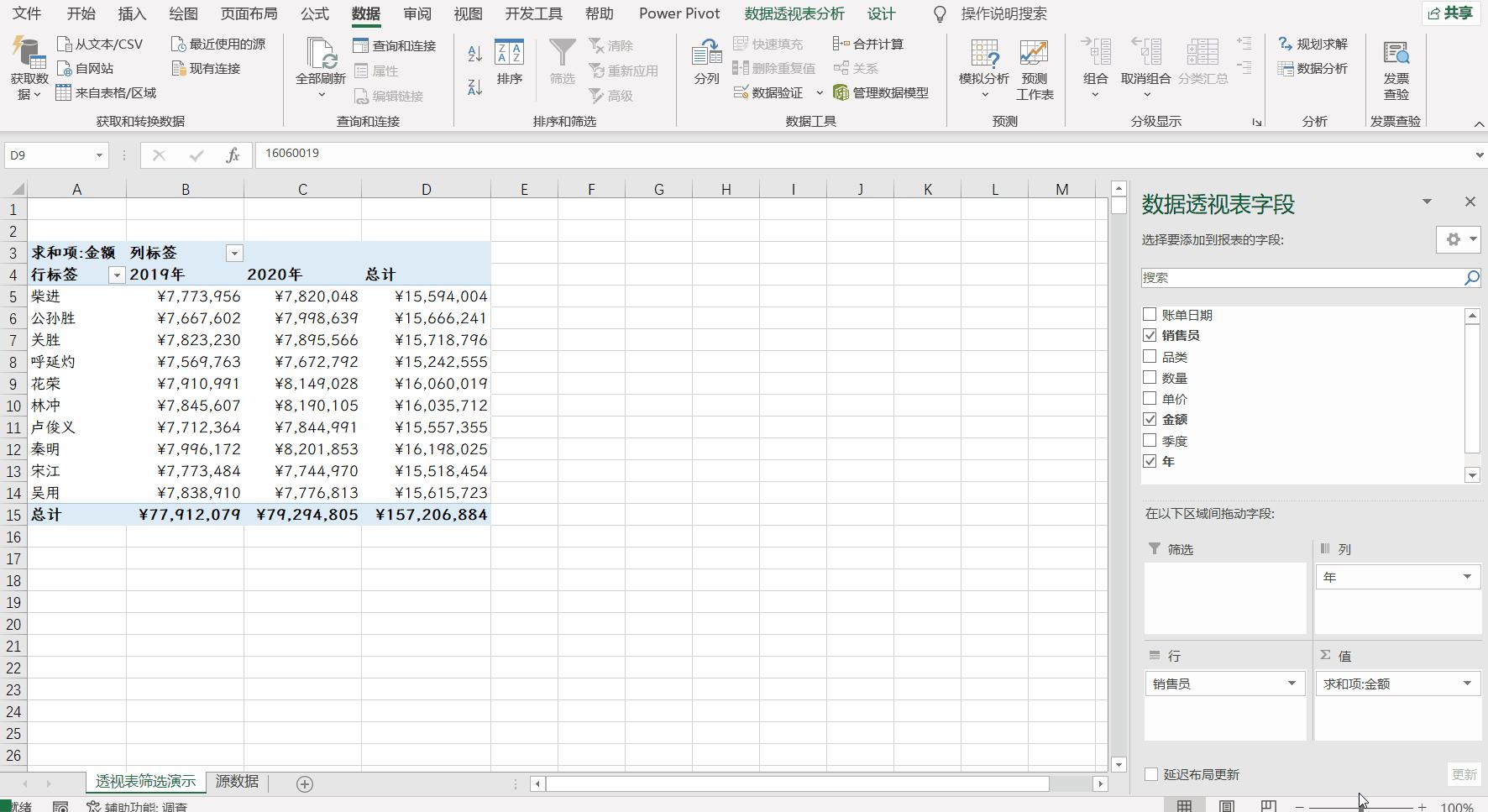The height and width of the screenshot is (812, 1488).
Task: Check the 账单日期 field checkbox
Action: click(x=1150, y=314)
